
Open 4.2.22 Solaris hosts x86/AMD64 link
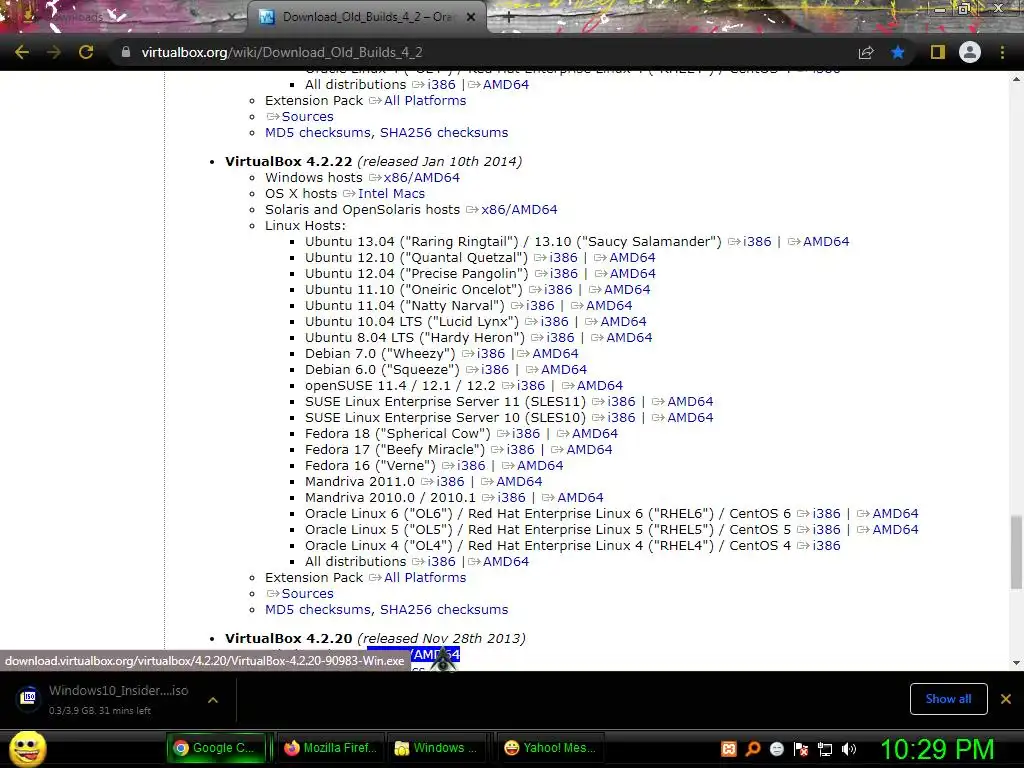[519, 210]
